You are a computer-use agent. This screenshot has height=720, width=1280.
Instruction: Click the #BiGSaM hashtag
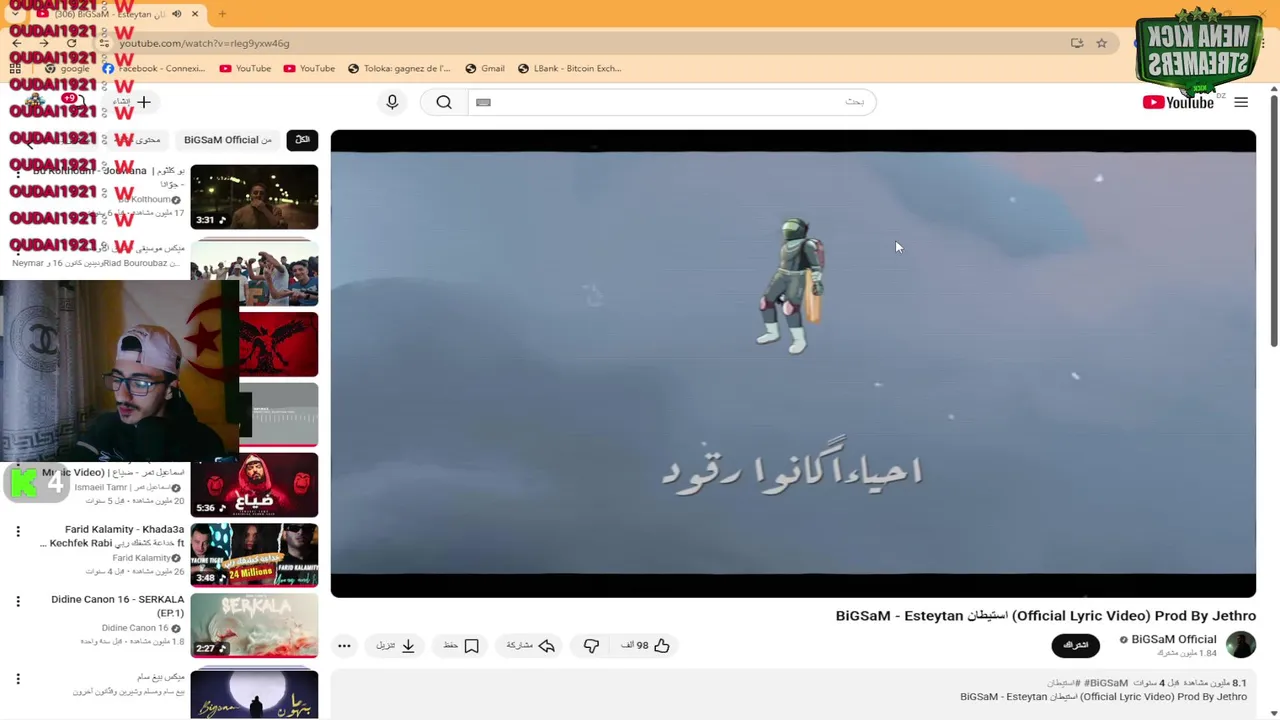coord(1106,683)
